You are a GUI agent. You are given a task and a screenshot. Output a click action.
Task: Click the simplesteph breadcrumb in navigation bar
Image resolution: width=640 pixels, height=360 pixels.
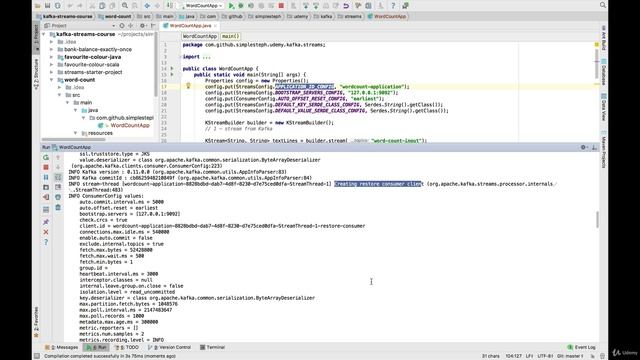click(x=264, y=16)
